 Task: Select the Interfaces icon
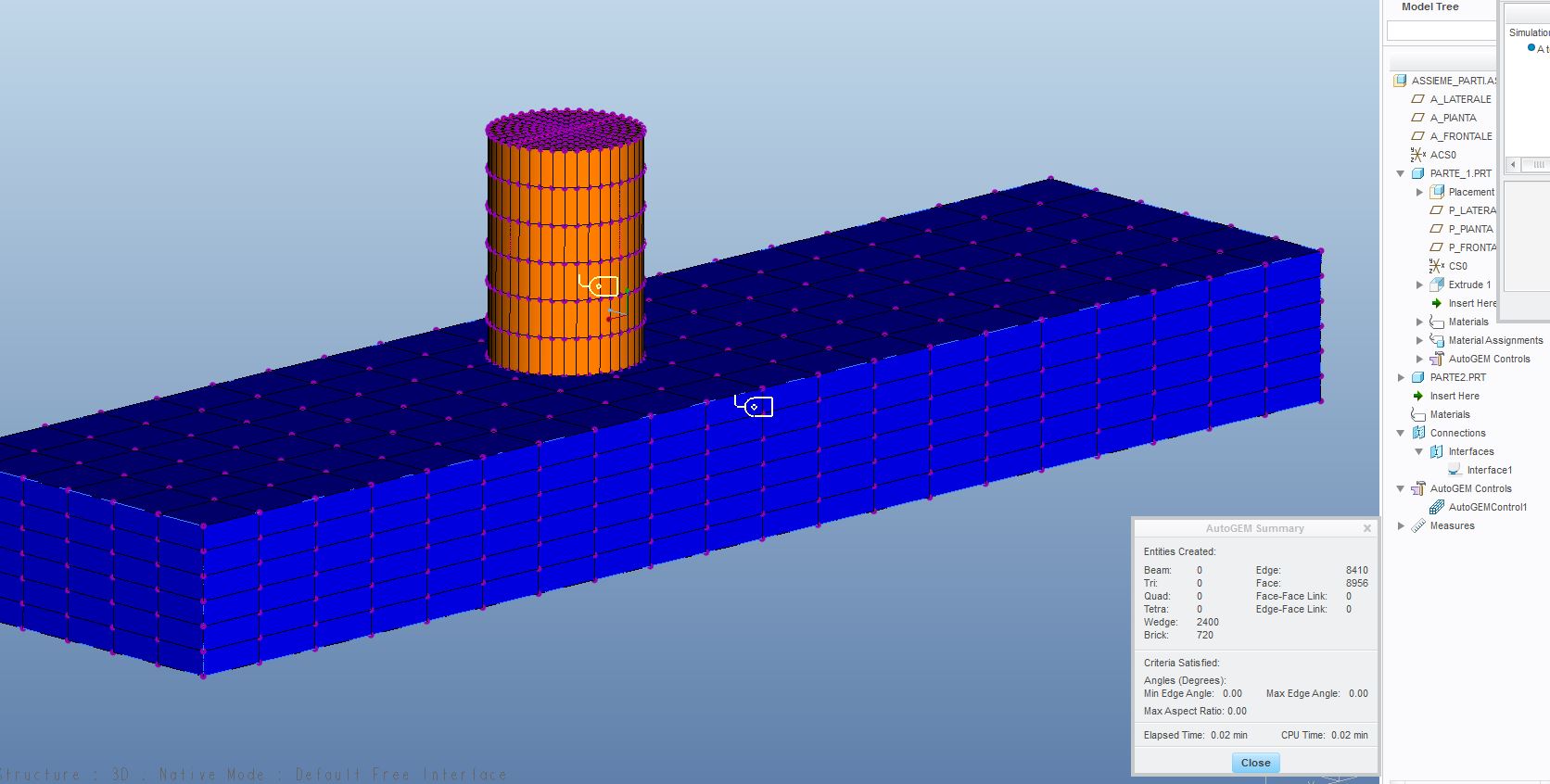[x=1437, y=451]
